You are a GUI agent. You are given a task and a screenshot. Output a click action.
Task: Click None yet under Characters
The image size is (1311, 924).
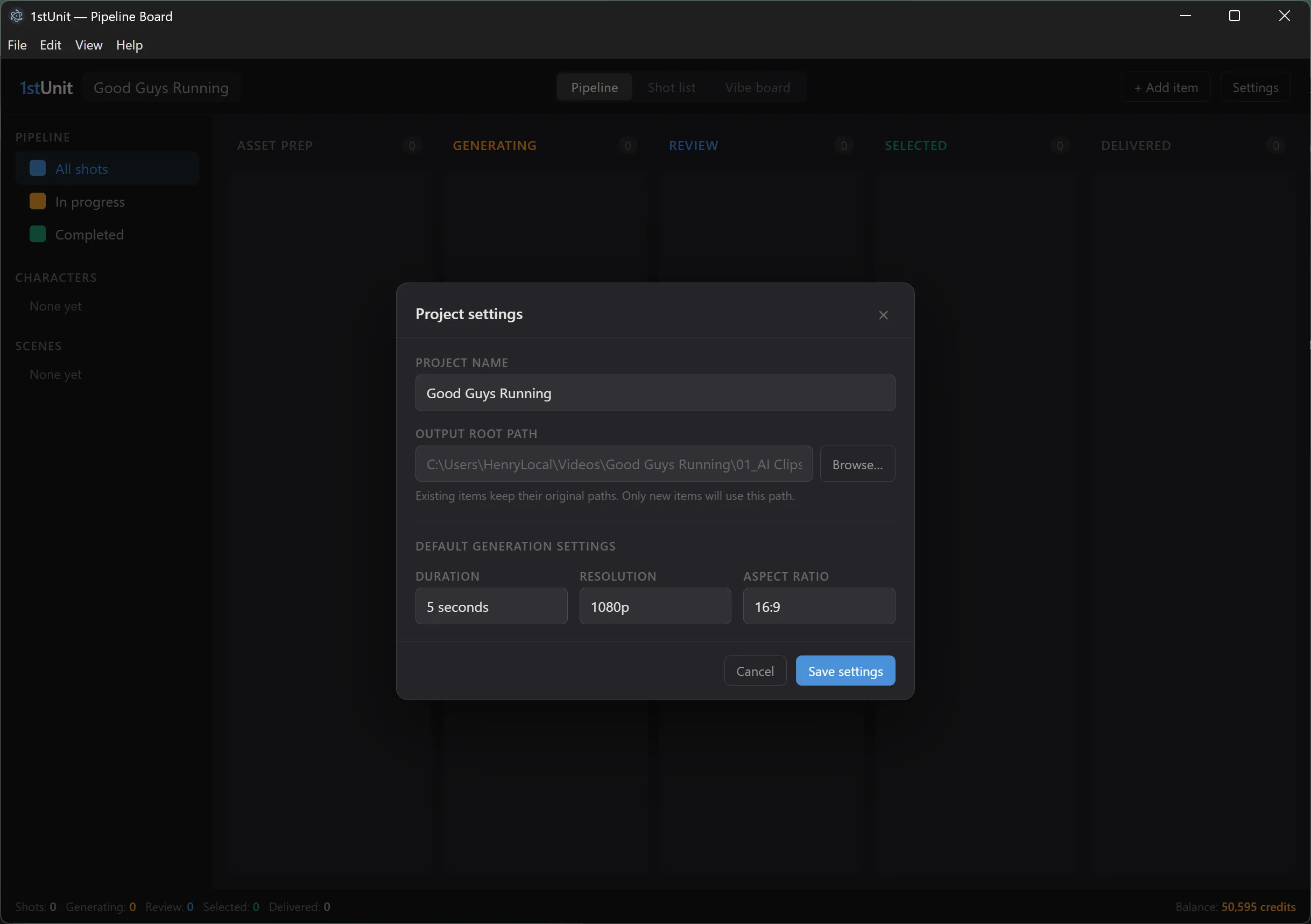coord(55,306)
